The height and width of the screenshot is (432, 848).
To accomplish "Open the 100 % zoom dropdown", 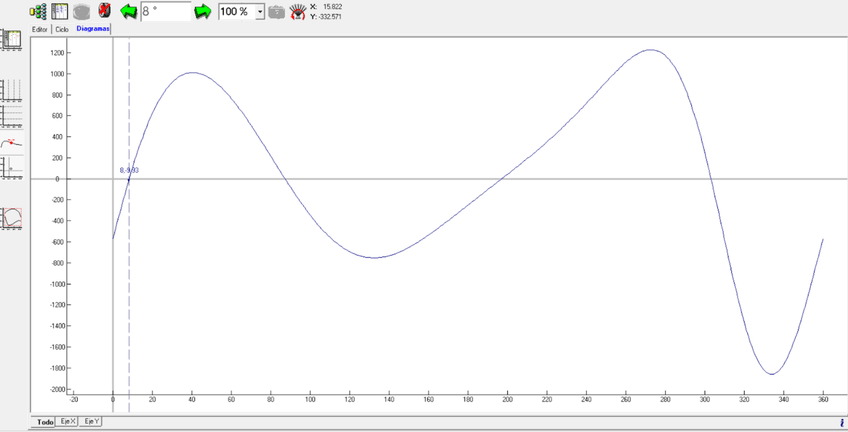I will click(x=260, y=12).
